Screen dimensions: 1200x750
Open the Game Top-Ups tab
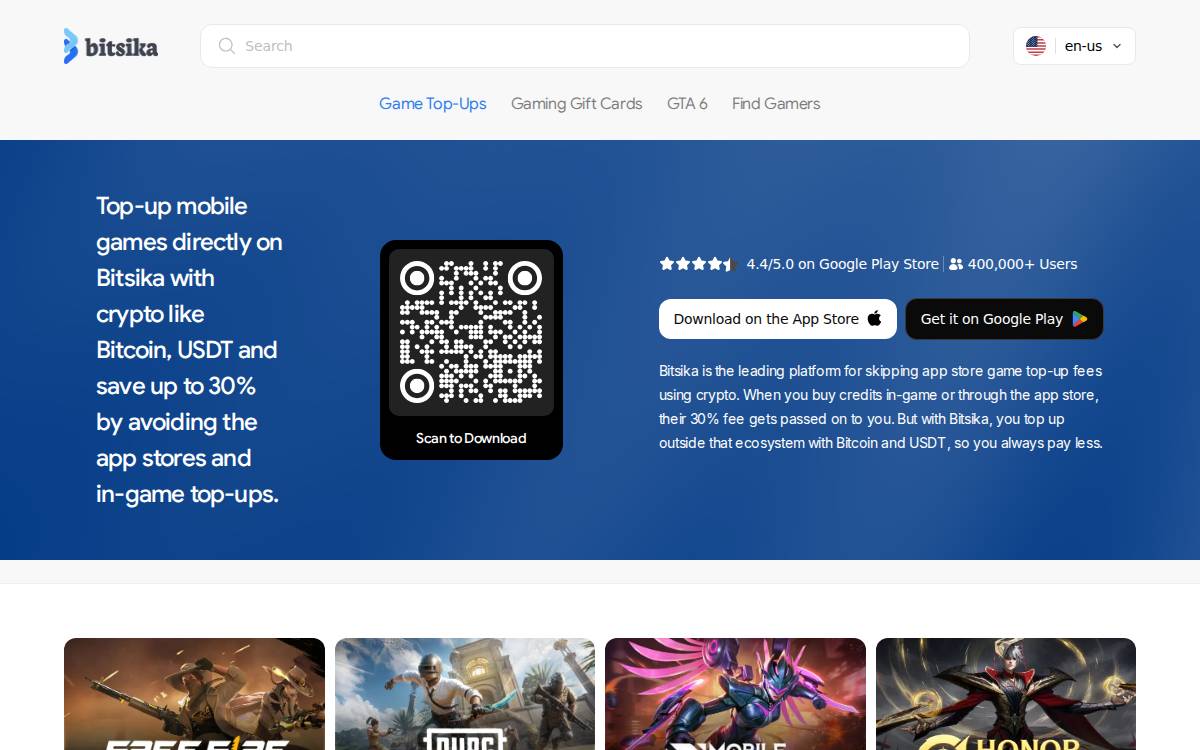(x=433, y=103)
